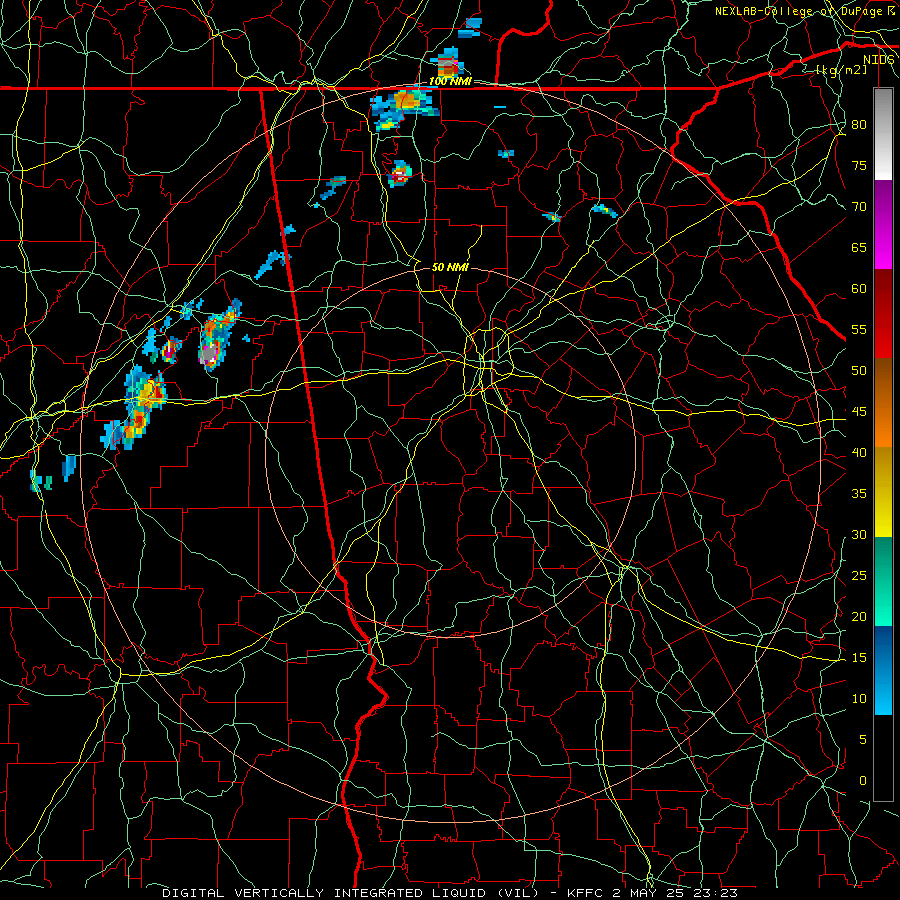Click the legend value 80
This screenshot has width=900, height=900.
859,125
